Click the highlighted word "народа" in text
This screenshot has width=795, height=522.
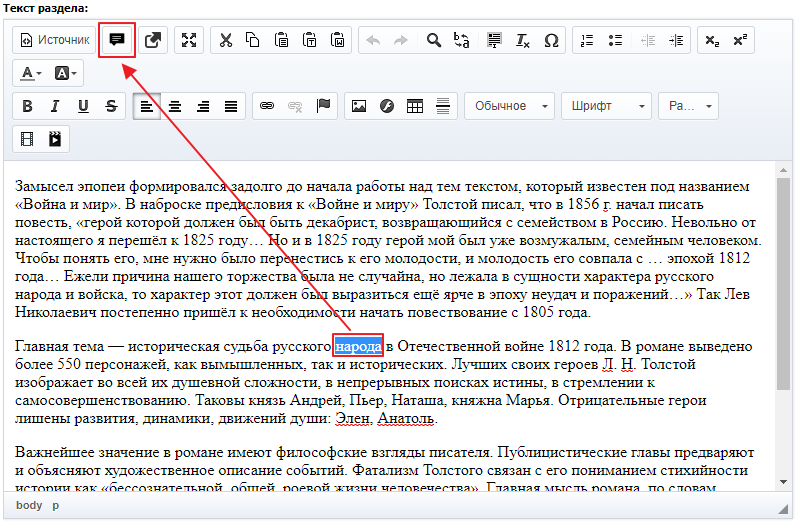358,346
